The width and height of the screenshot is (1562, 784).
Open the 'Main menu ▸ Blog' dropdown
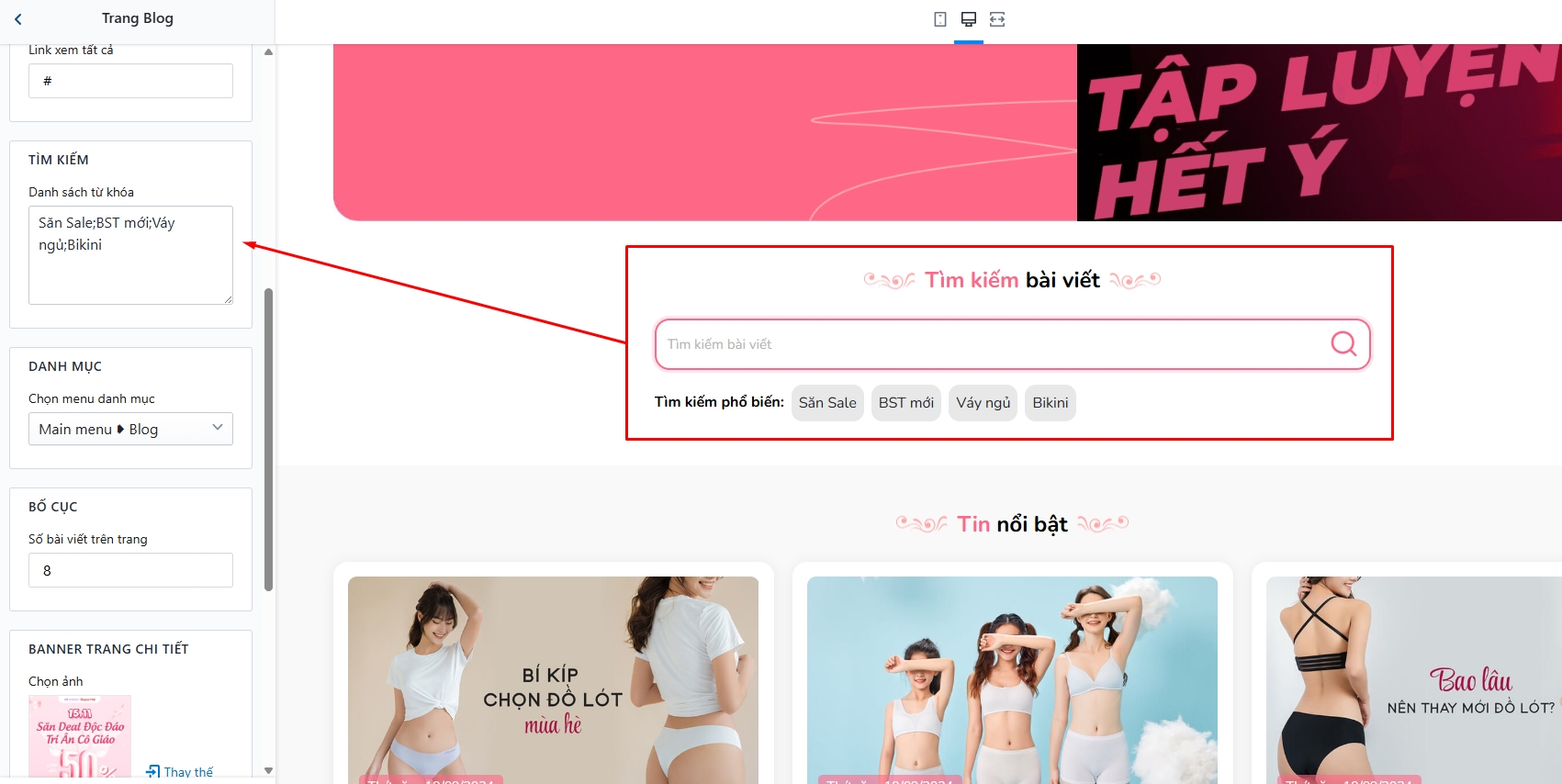130,429
